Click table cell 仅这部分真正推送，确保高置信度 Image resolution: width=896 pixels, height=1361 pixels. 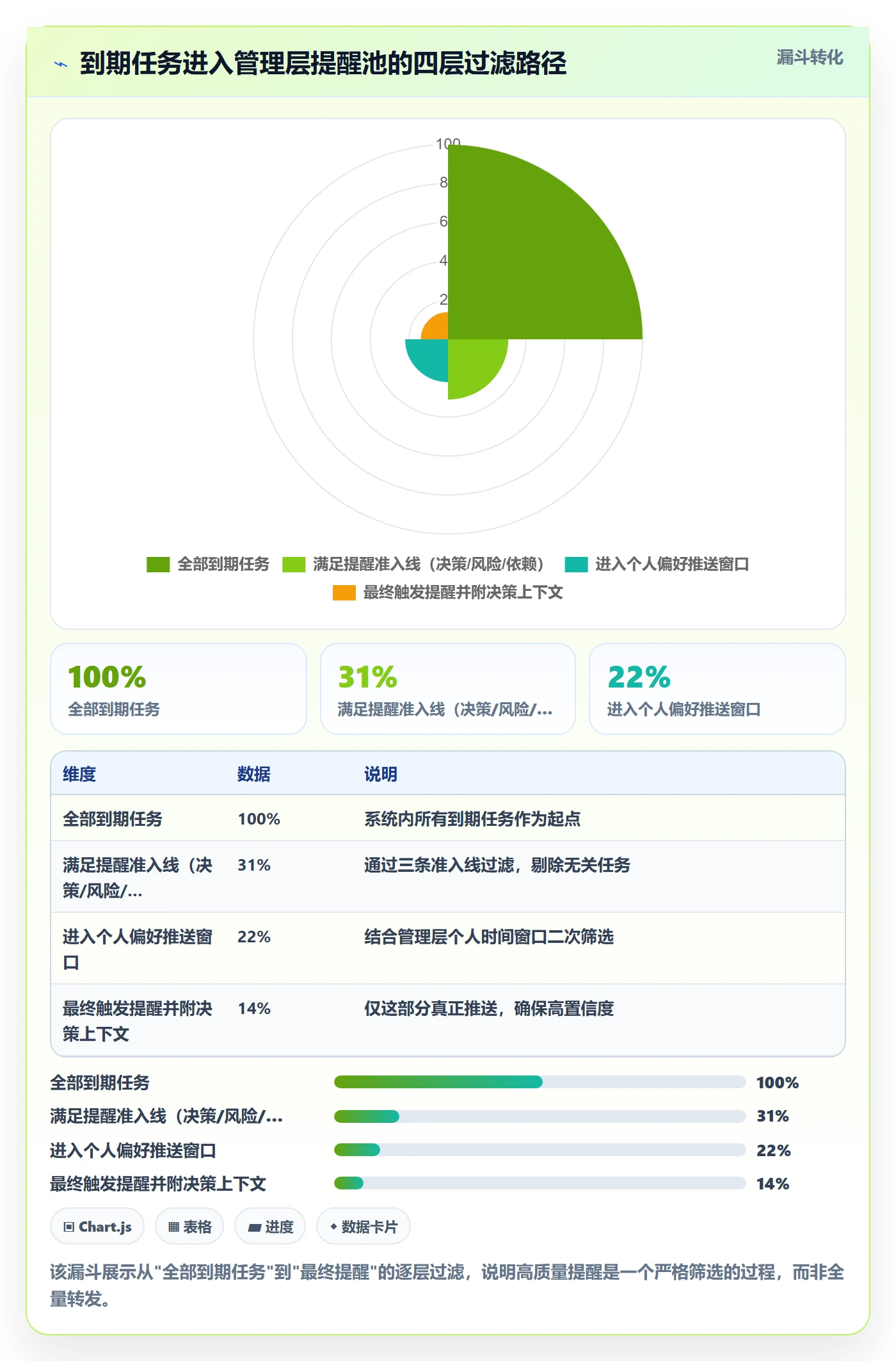489,1008
